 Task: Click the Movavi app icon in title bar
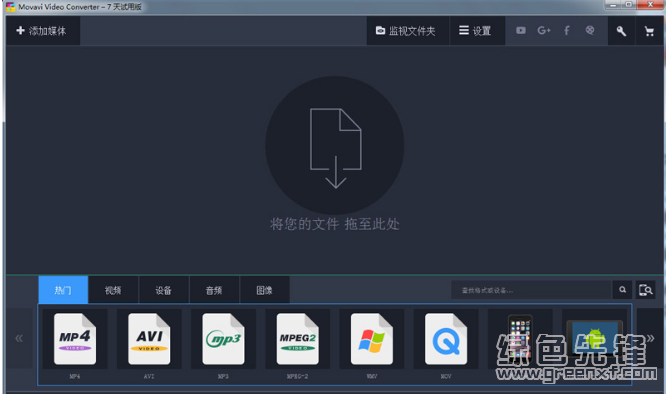pyautogui.click(x=10, y=7)
